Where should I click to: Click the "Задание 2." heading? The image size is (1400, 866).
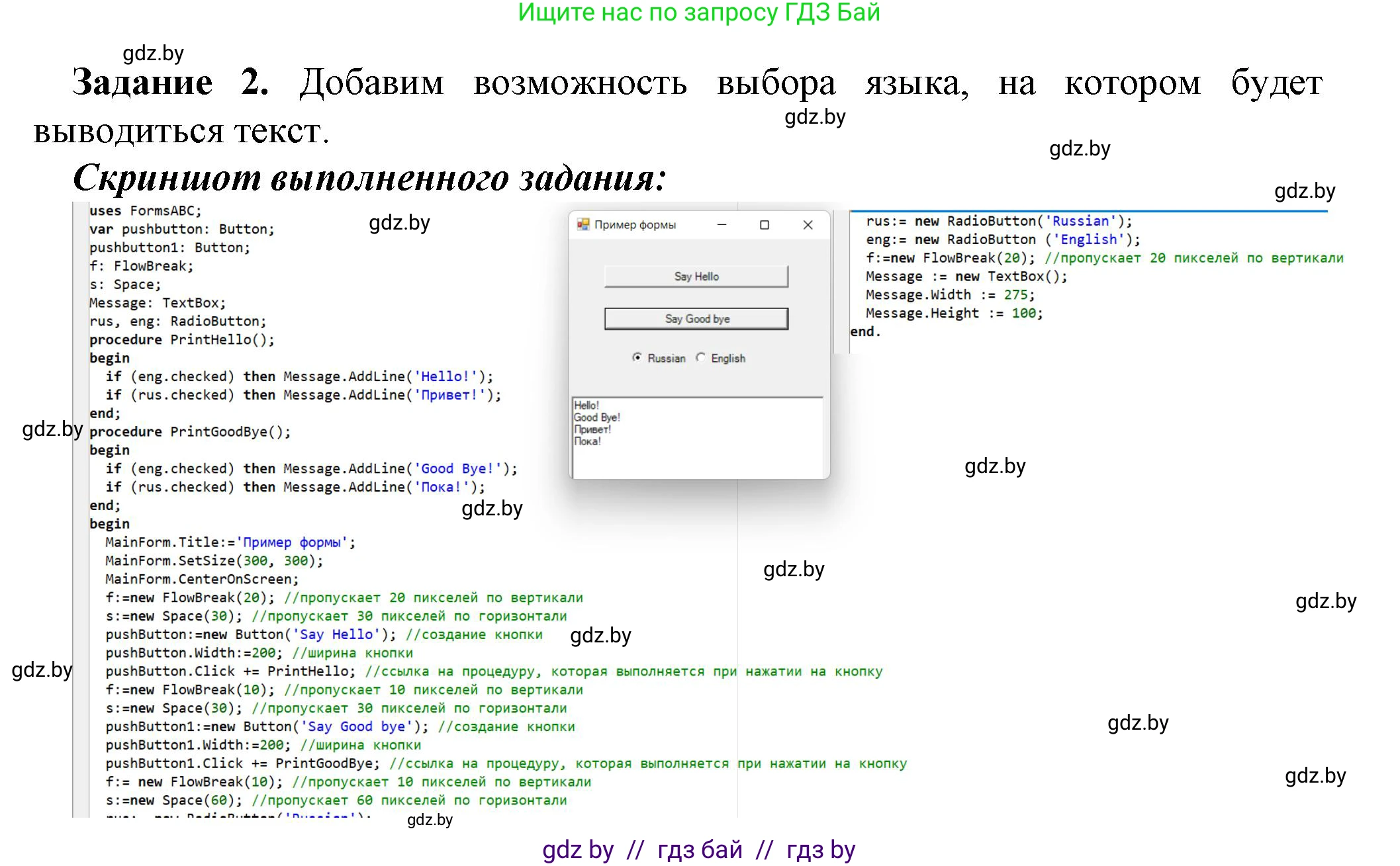(170, 83)
